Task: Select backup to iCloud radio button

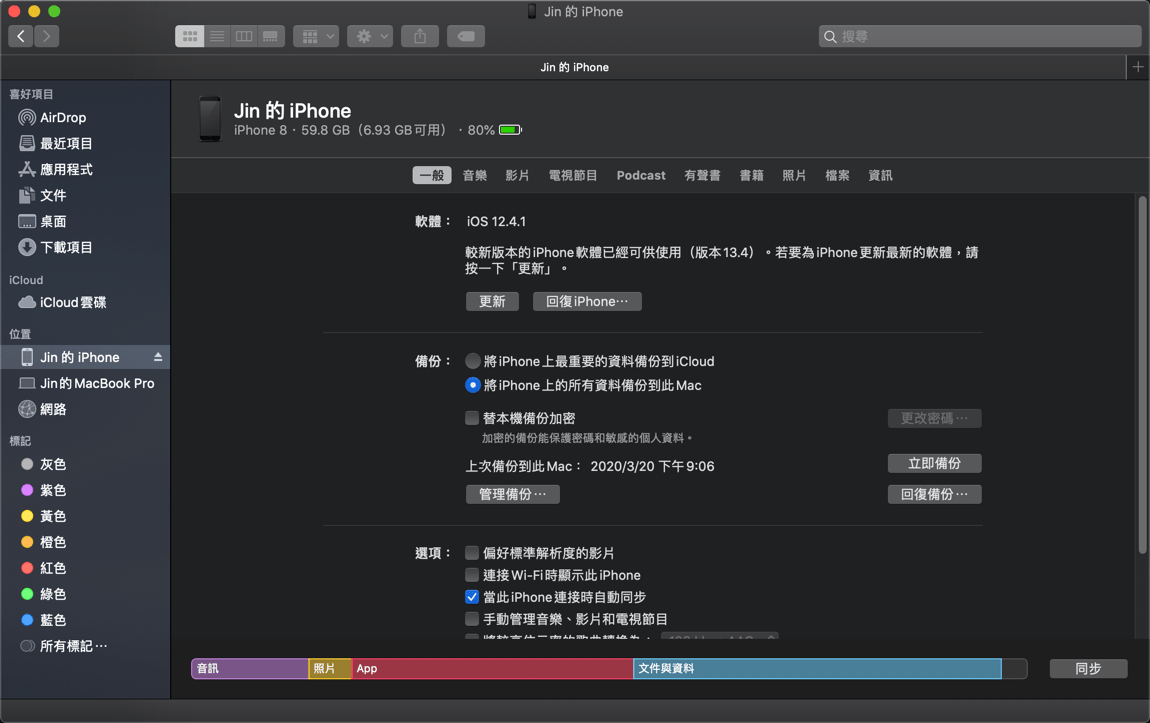Action: click(x=473, y=361)
